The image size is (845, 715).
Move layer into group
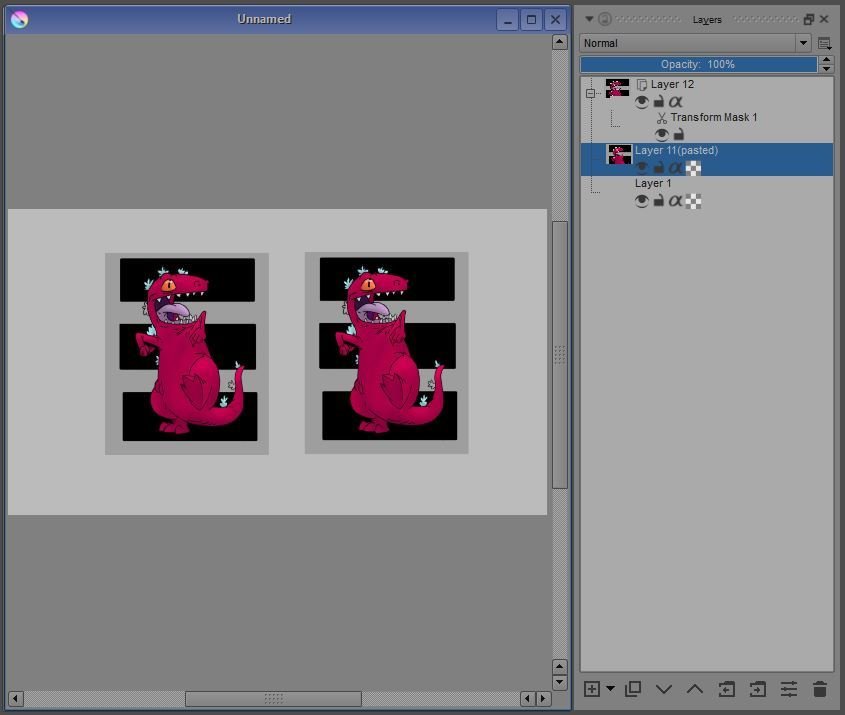click(758, 689)
